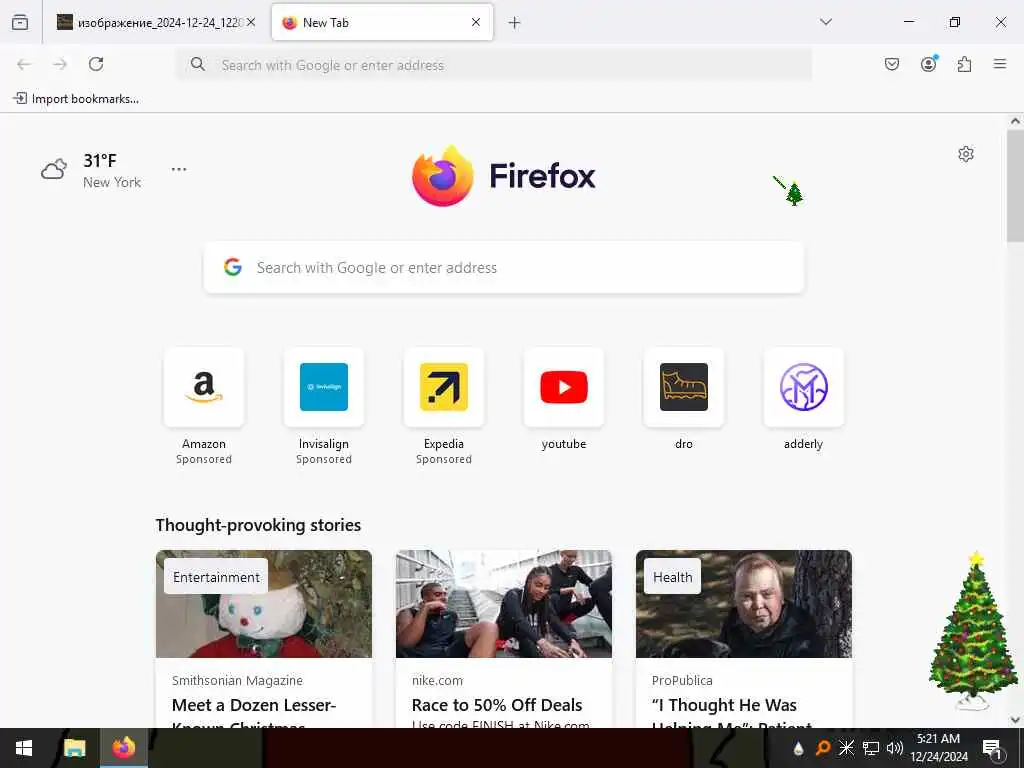Open the Extensions puzzle icon
Screen dimensions: 1024x768
(x=965, y=64)
